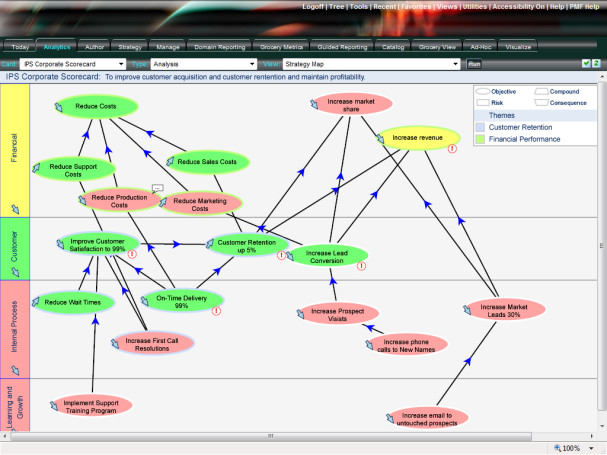Image resolution: width=607 pixels, height=455 pixels.
Task: Click the trend arrow icon on Reduce Costs
Action: (61, 105)
